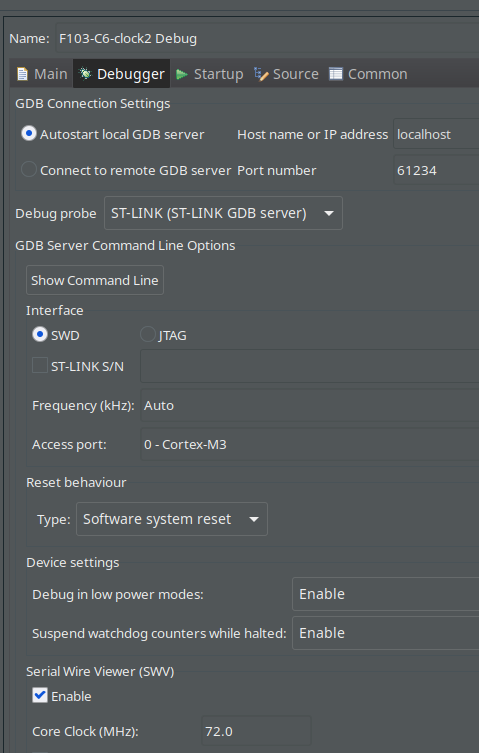Viewport: 479px width, 753px height.
Task: Click the Common tab table icon
Action: point(336,74)
